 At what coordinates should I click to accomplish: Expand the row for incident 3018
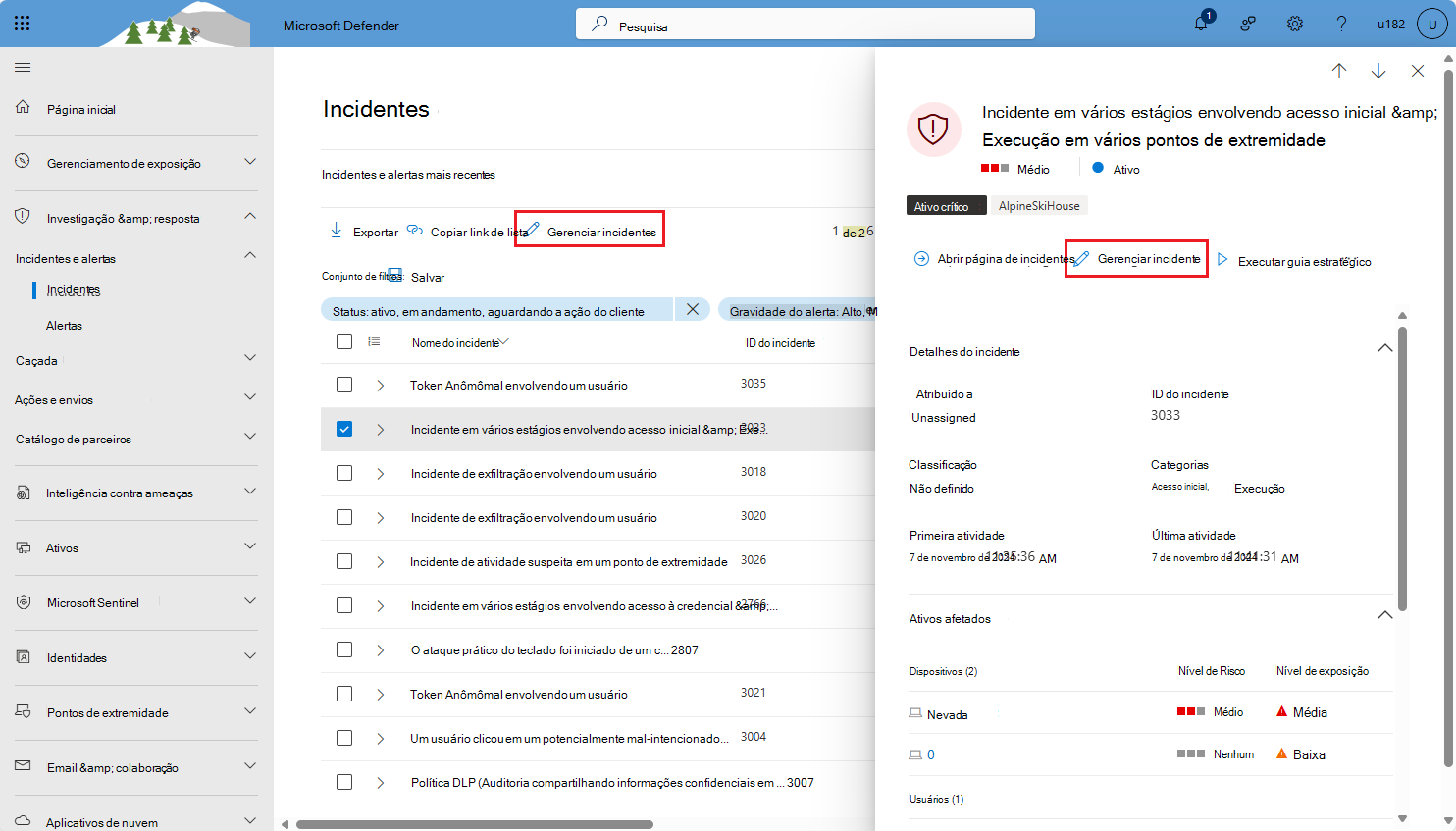coord(381,473)
